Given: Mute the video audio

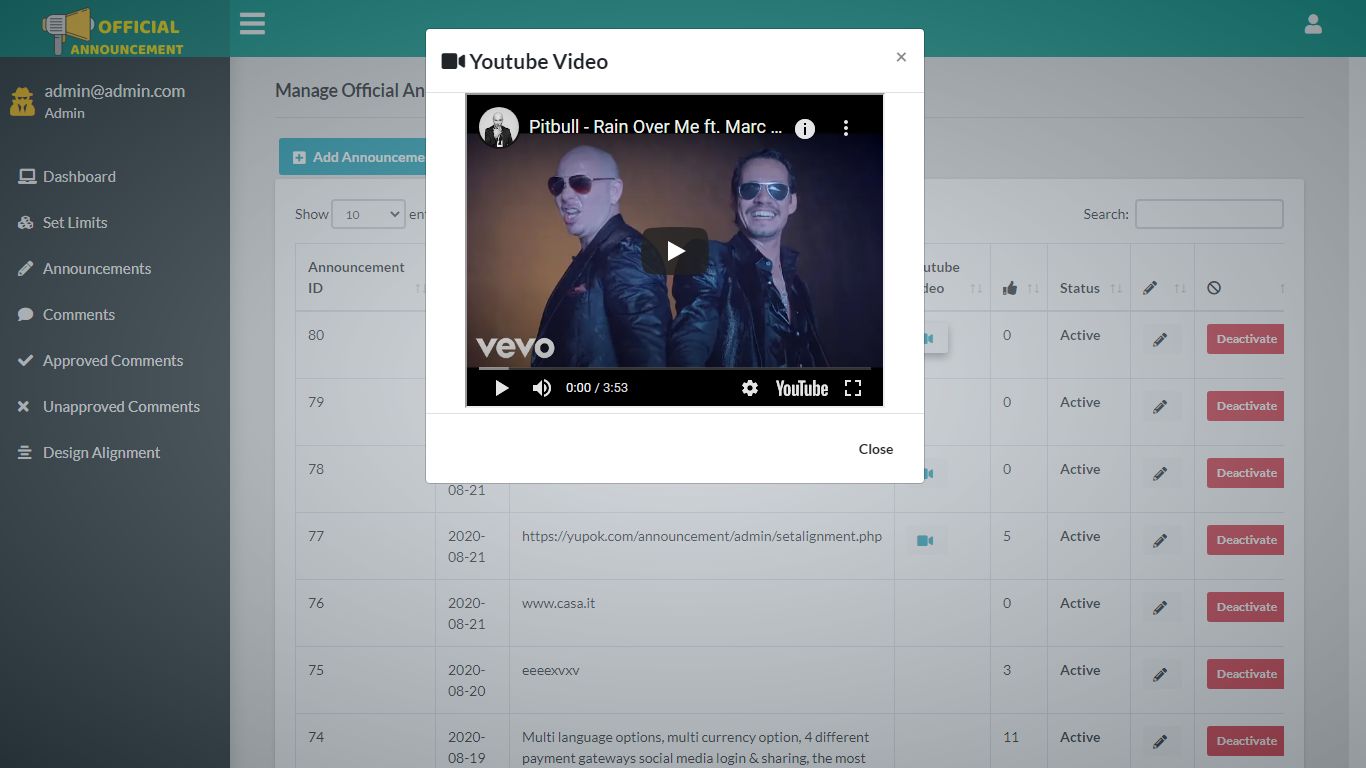Looking at the screenshot, I should click(541, 387).
